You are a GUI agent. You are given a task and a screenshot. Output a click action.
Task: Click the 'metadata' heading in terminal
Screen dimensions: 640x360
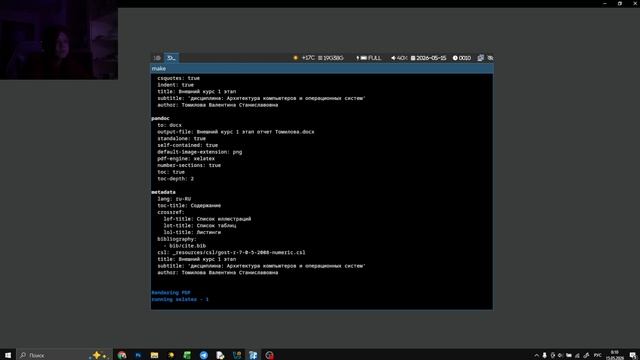(164, 192)
